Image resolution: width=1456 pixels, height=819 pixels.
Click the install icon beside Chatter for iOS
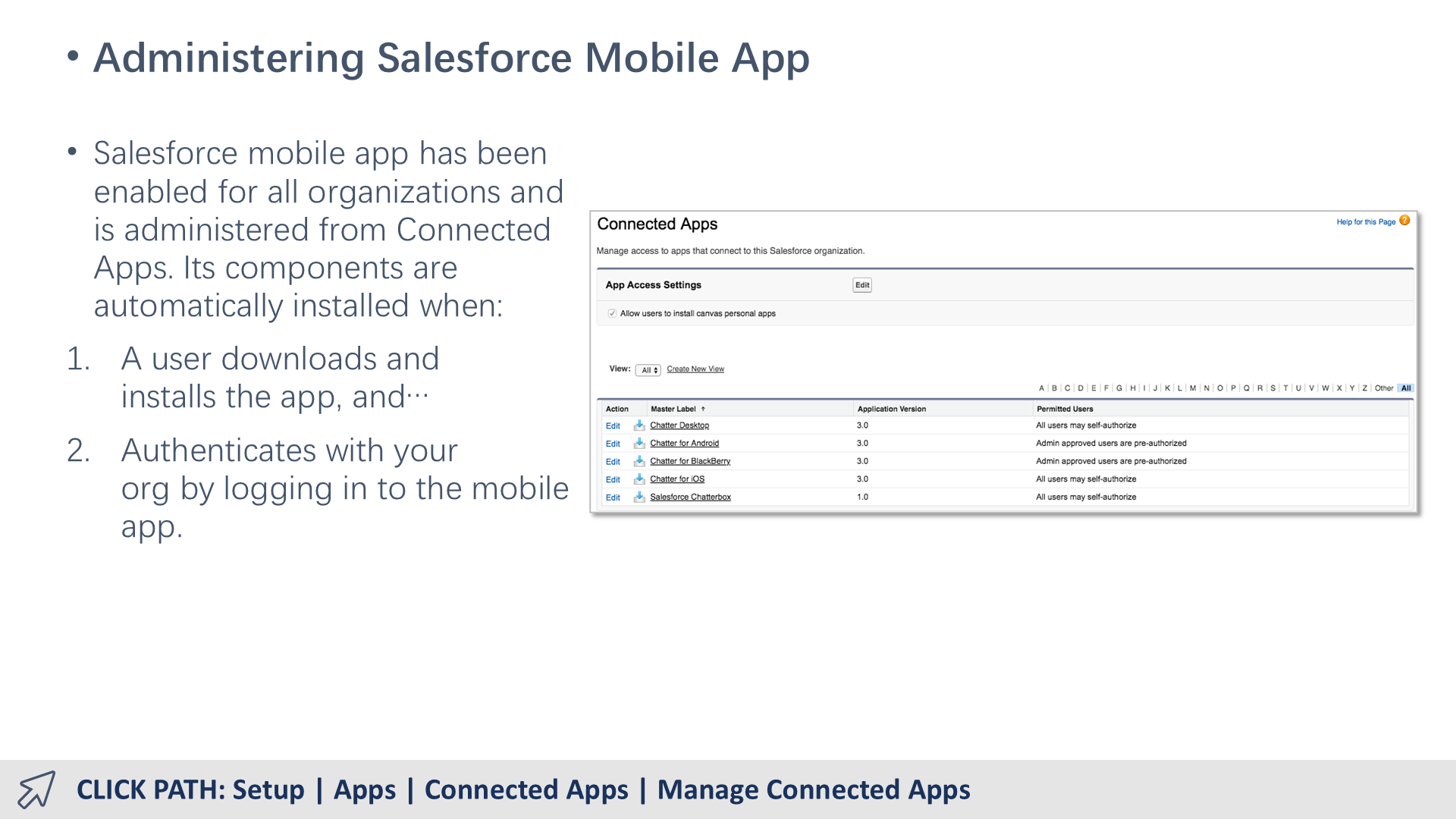coord(639,479)
